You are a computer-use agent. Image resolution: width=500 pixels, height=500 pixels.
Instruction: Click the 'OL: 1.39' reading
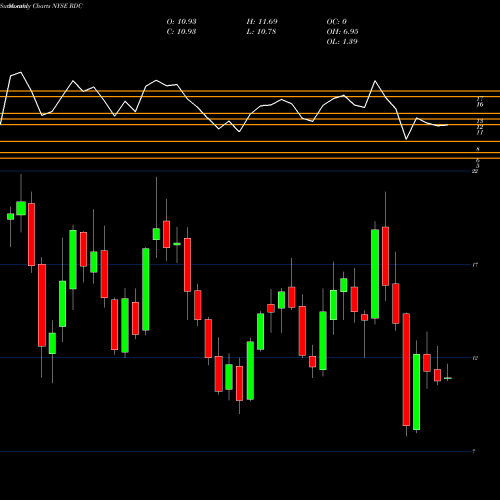pos(342,42)
